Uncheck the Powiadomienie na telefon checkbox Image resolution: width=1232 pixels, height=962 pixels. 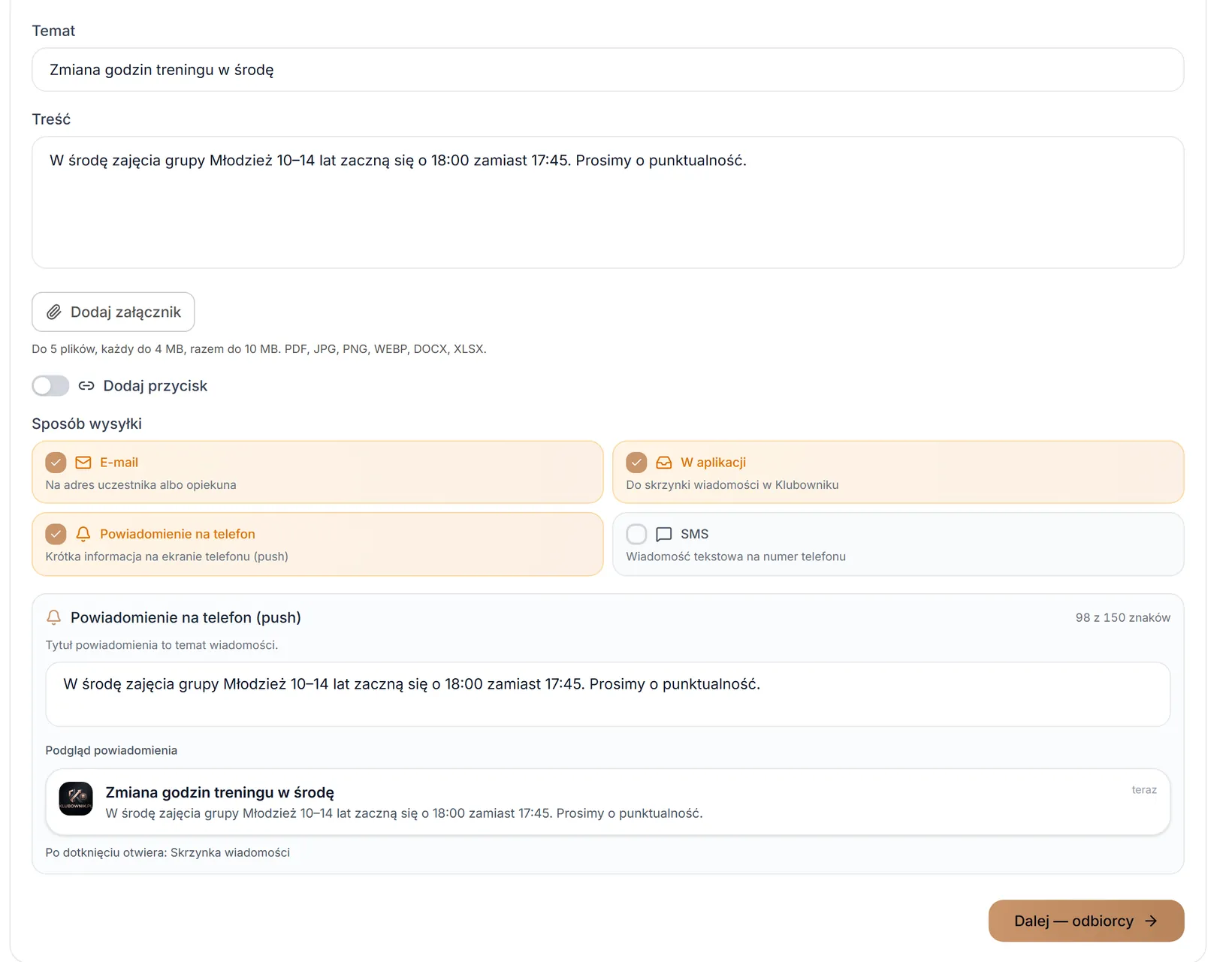(x=56, y=534)
